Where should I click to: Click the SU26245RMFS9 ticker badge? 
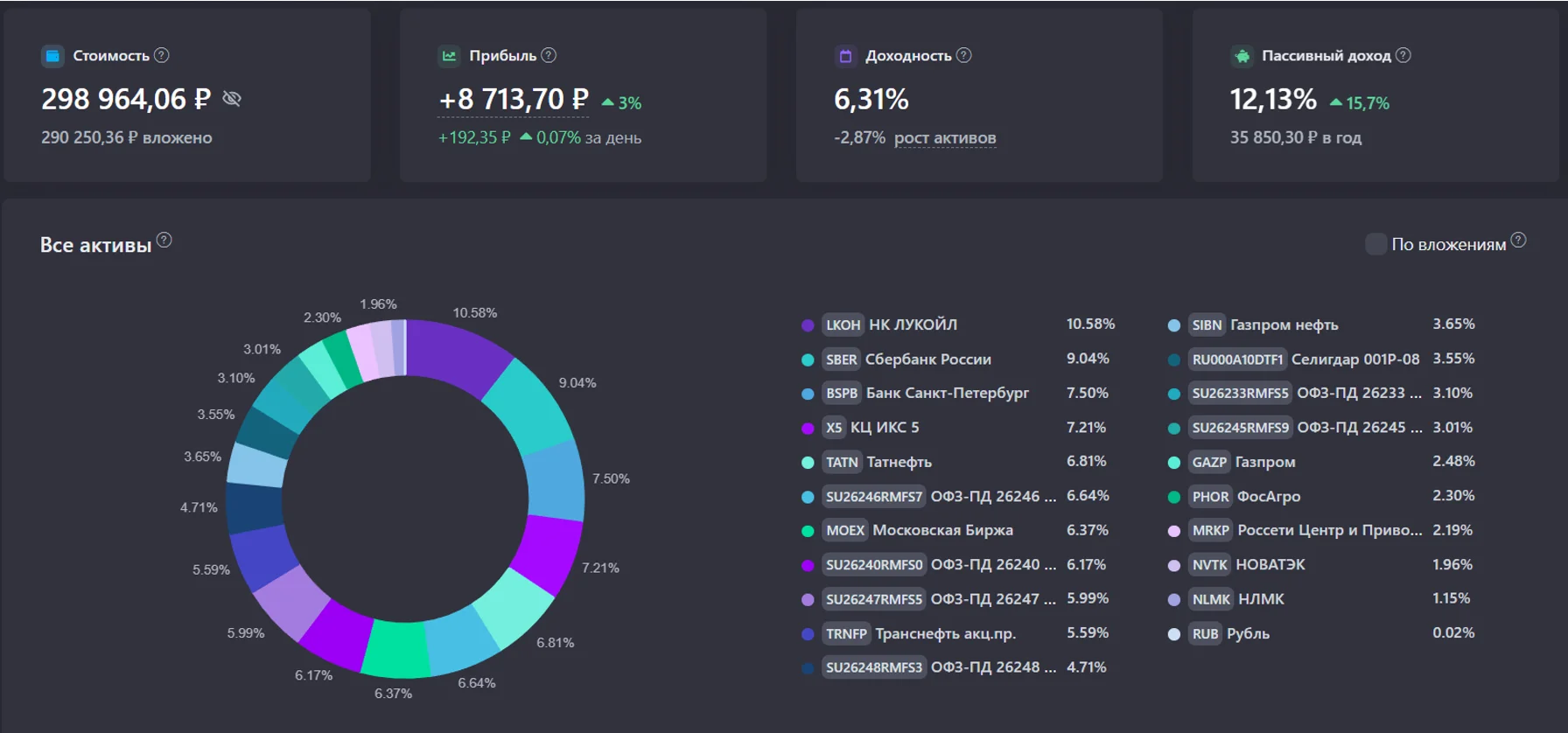1240,428
